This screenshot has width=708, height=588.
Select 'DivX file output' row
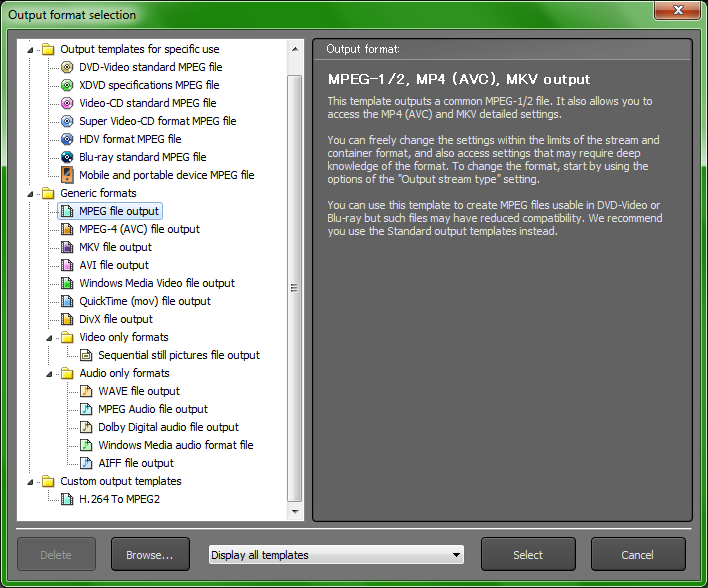coord(116,319)
